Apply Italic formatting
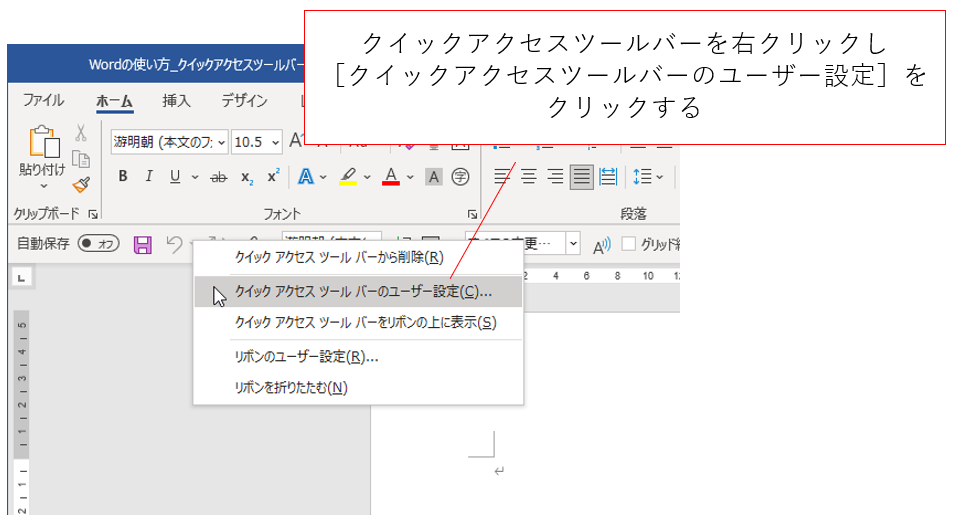Screen dimensions: 956x527 coord(149,177)
